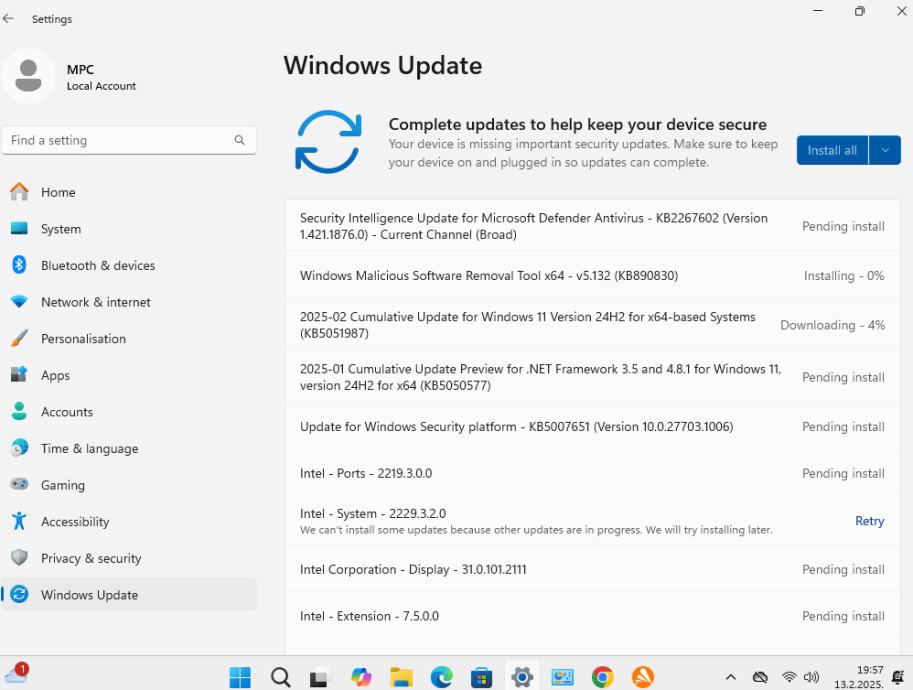Open the Windows Start menu
This screenshot has width=913, height=690.
240,677
